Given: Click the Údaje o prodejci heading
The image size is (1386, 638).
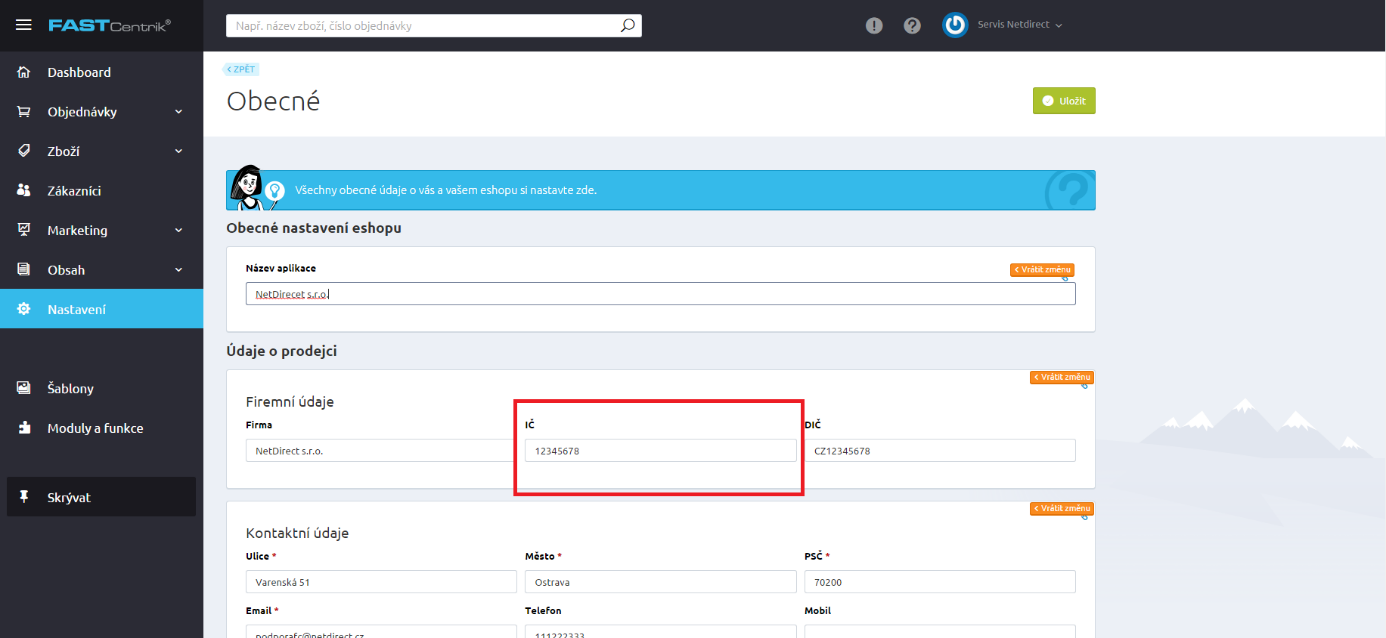Looking at the screenshot, I should point(282,351).
